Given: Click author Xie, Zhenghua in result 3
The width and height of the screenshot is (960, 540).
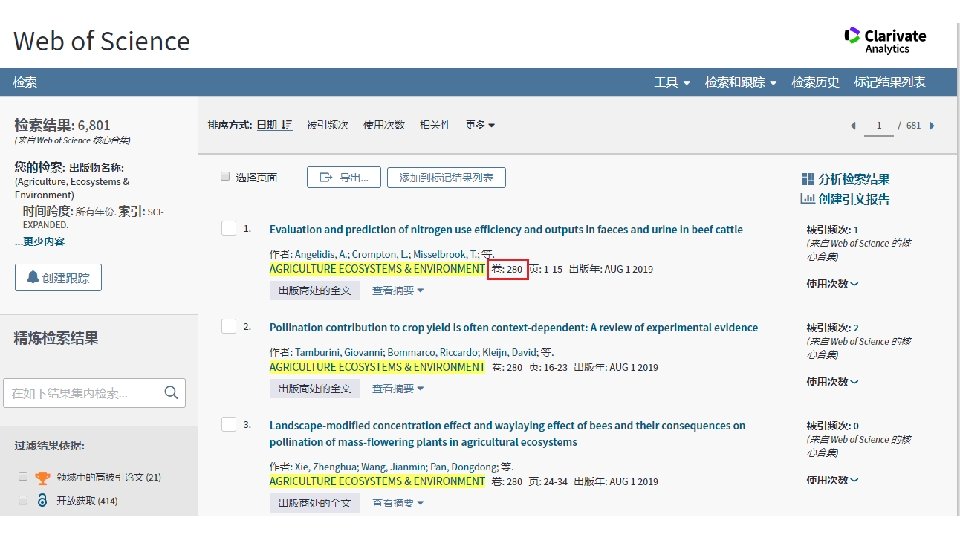Looking at the screenshot, I should [325, 467].
